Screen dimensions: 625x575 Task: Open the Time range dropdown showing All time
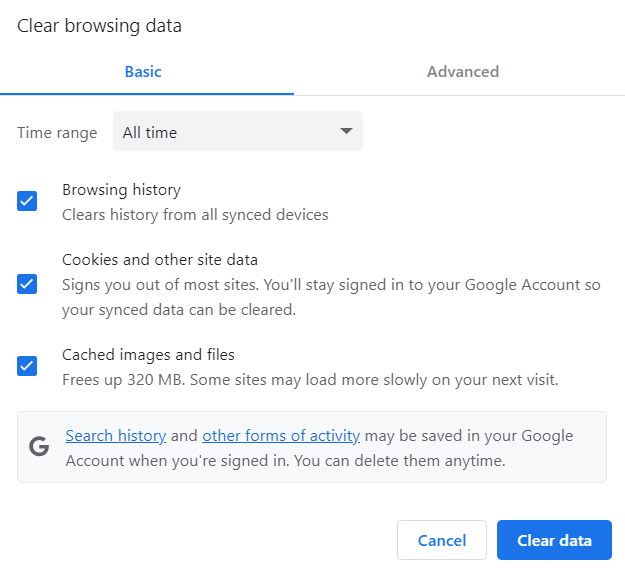coord(237,132)
